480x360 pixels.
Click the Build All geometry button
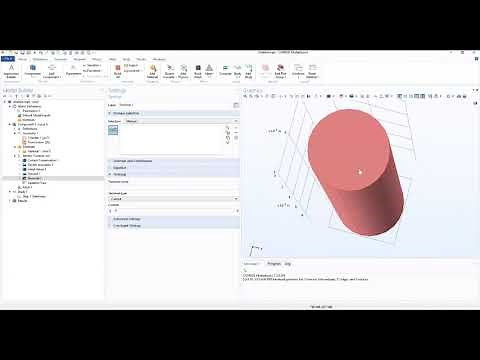click(117, 71)
